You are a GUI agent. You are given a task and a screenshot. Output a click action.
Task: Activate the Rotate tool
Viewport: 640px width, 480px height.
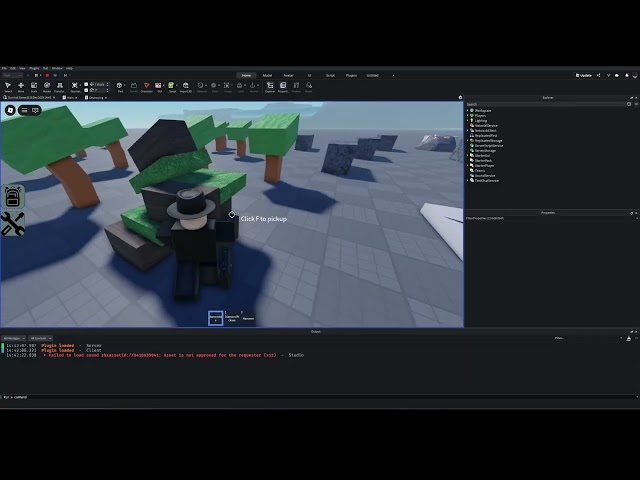point(47,87)
